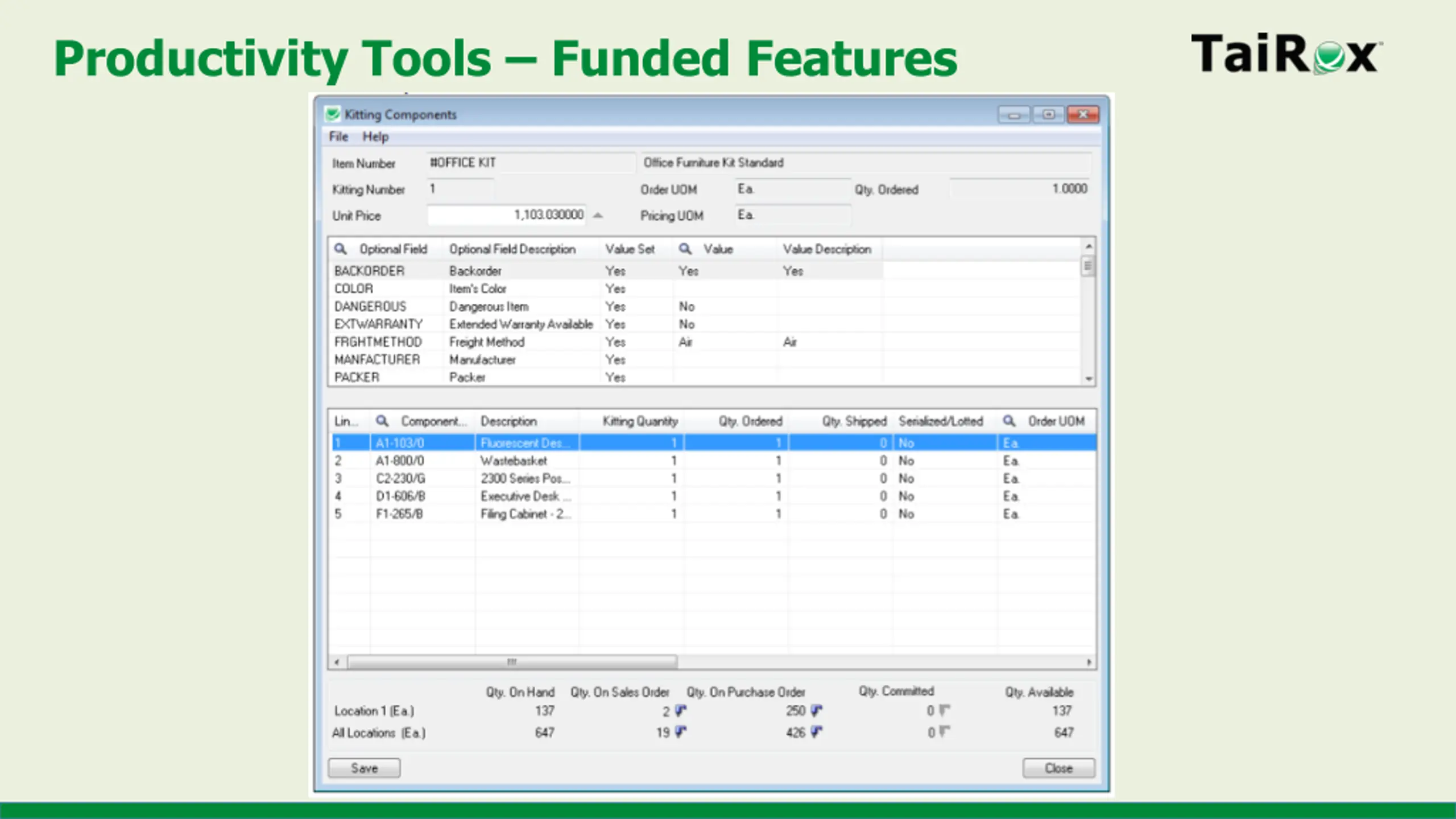Select component D1-606/B Executive Desk row
Screen dimensions: 1456x819
tap(714, 496)
